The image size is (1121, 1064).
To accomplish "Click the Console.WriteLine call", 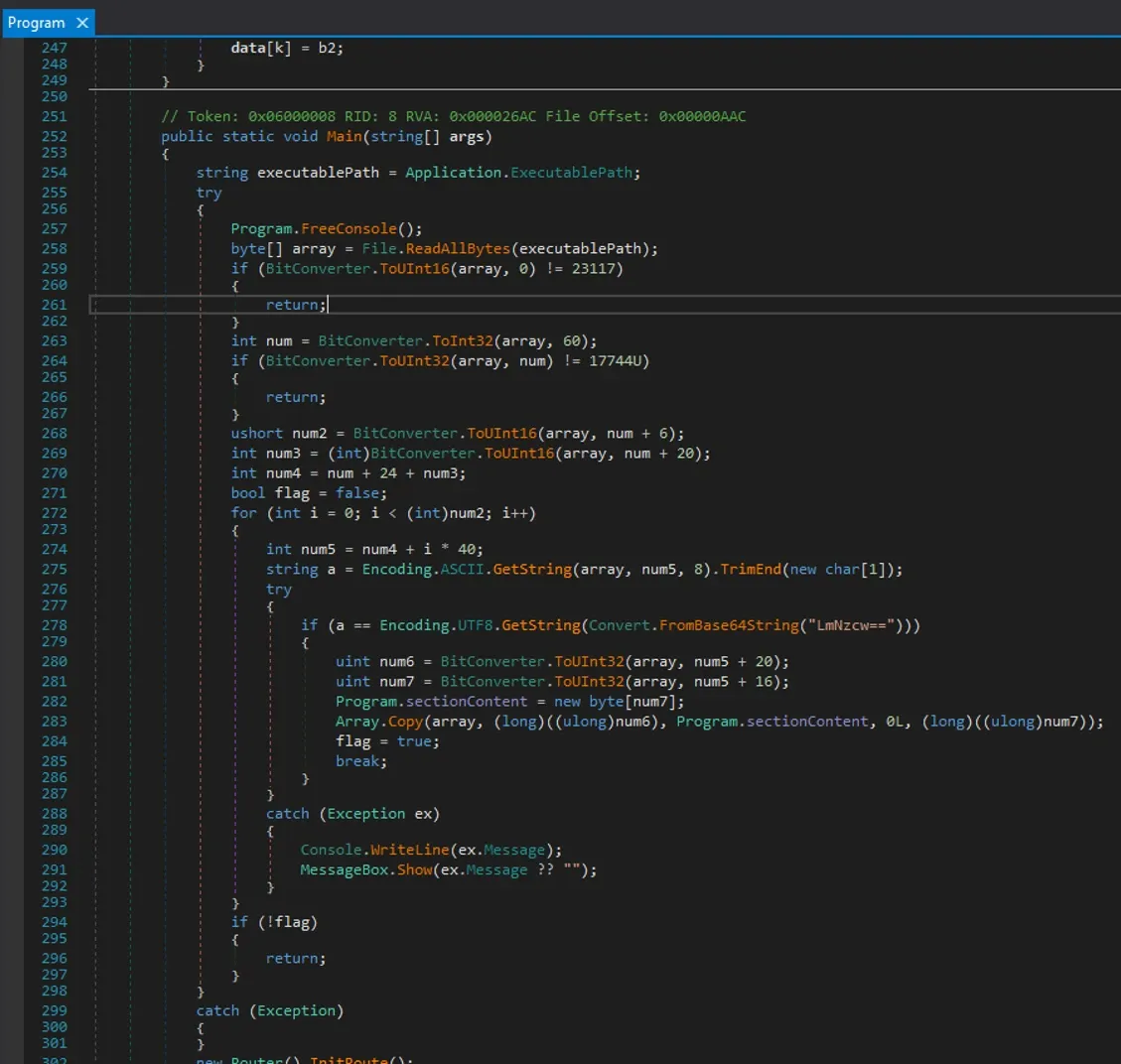I will tap(374, 850).
